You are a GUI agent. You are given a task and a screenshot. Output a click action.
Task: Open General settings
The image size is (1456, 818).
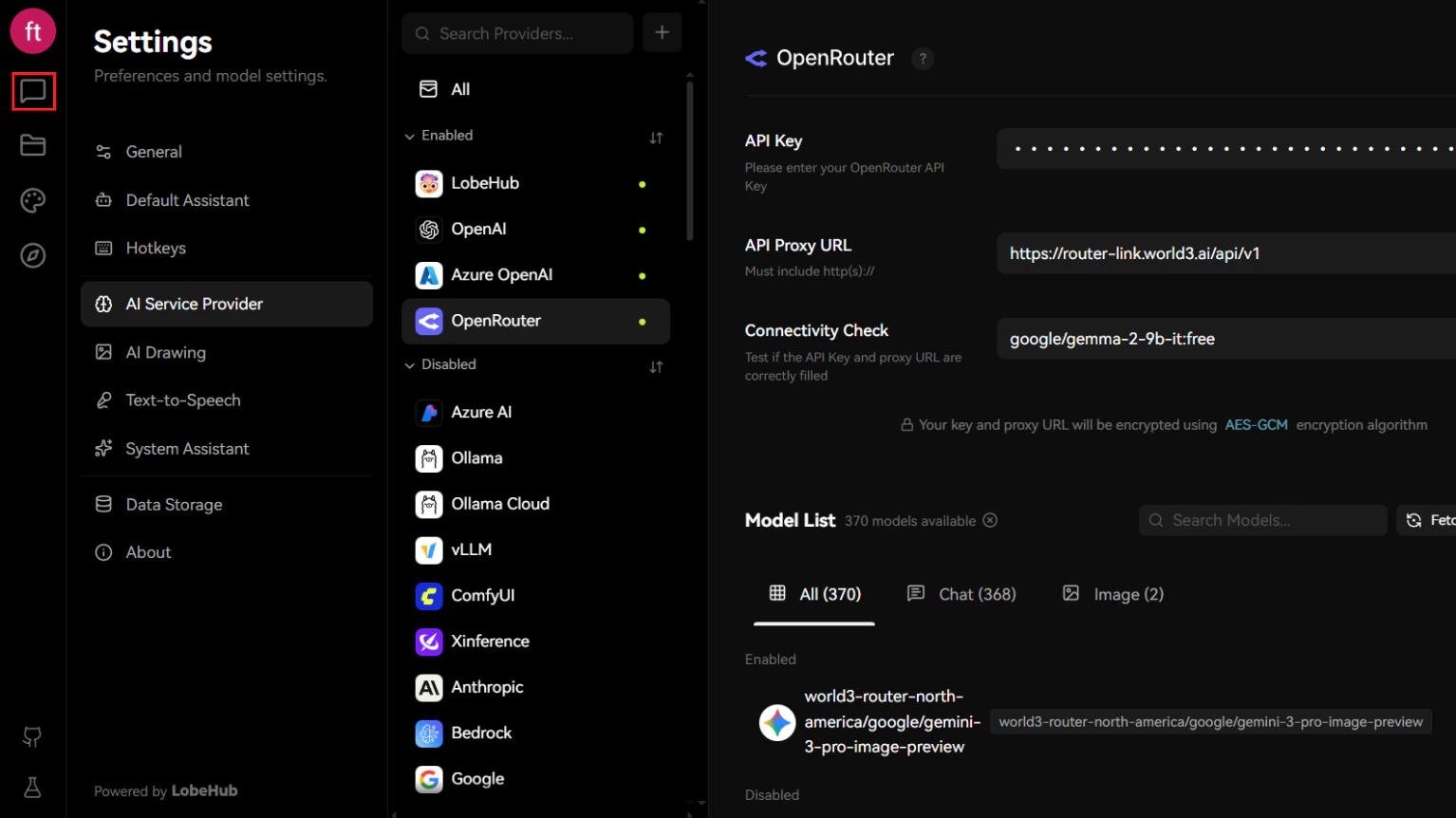point(227,152)
